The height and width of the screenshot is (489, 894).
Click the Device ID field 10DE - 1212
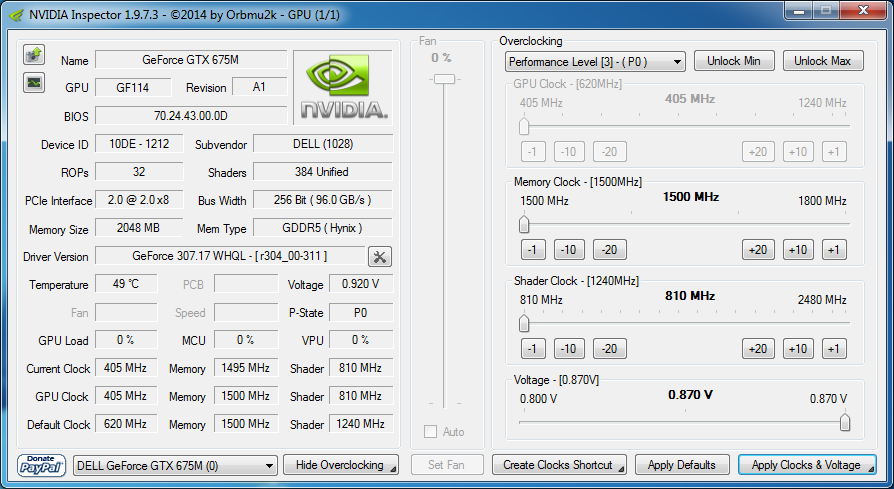(139, 144)
